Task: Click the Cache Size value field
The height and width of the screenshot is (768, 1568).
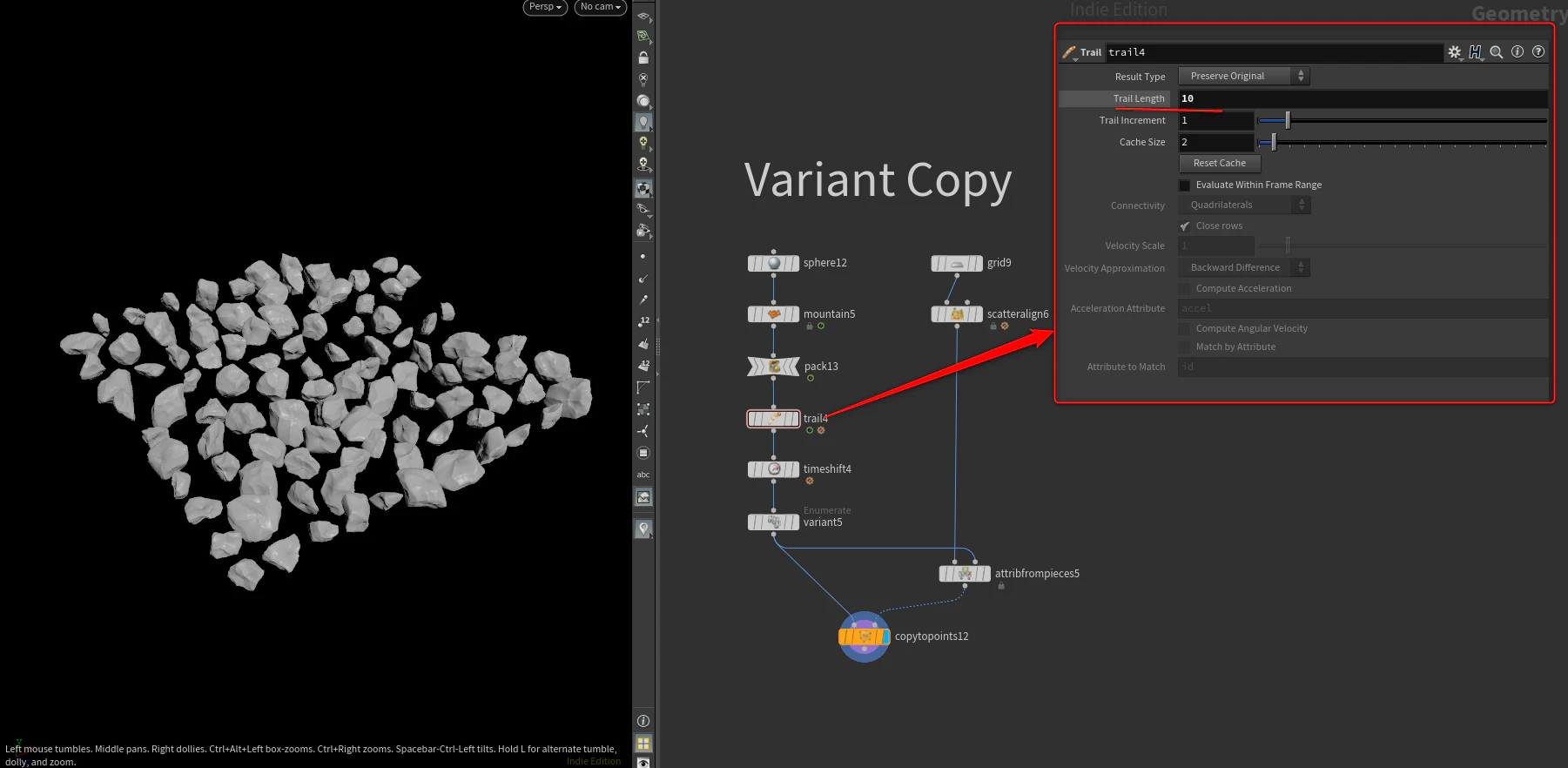Action: (x=1216, y=143)
